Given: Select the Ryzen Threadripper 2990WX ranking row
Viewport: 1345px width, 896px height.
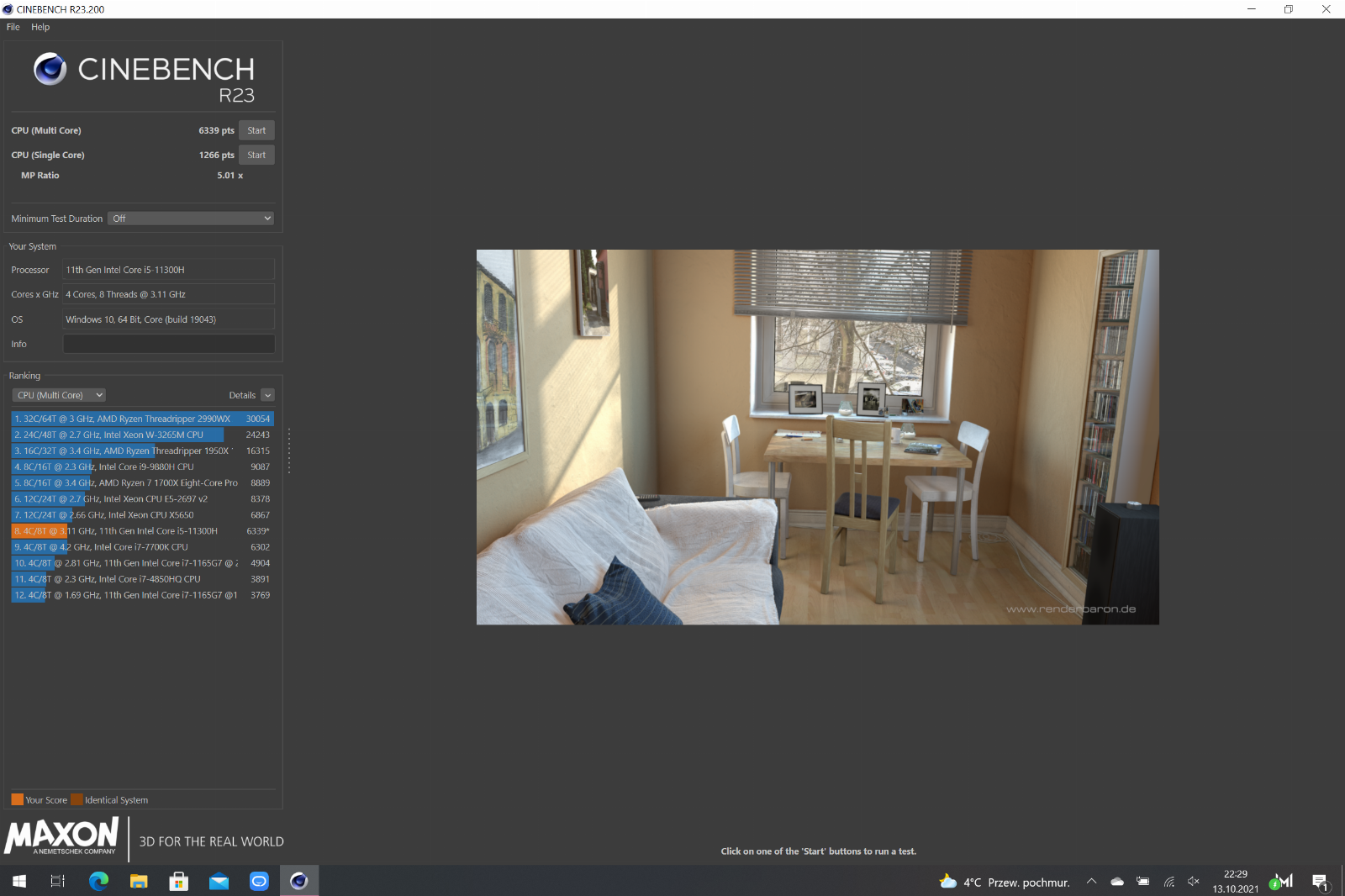Looking at the screenshot, I should pyautogui.click(x=142, y=419).
